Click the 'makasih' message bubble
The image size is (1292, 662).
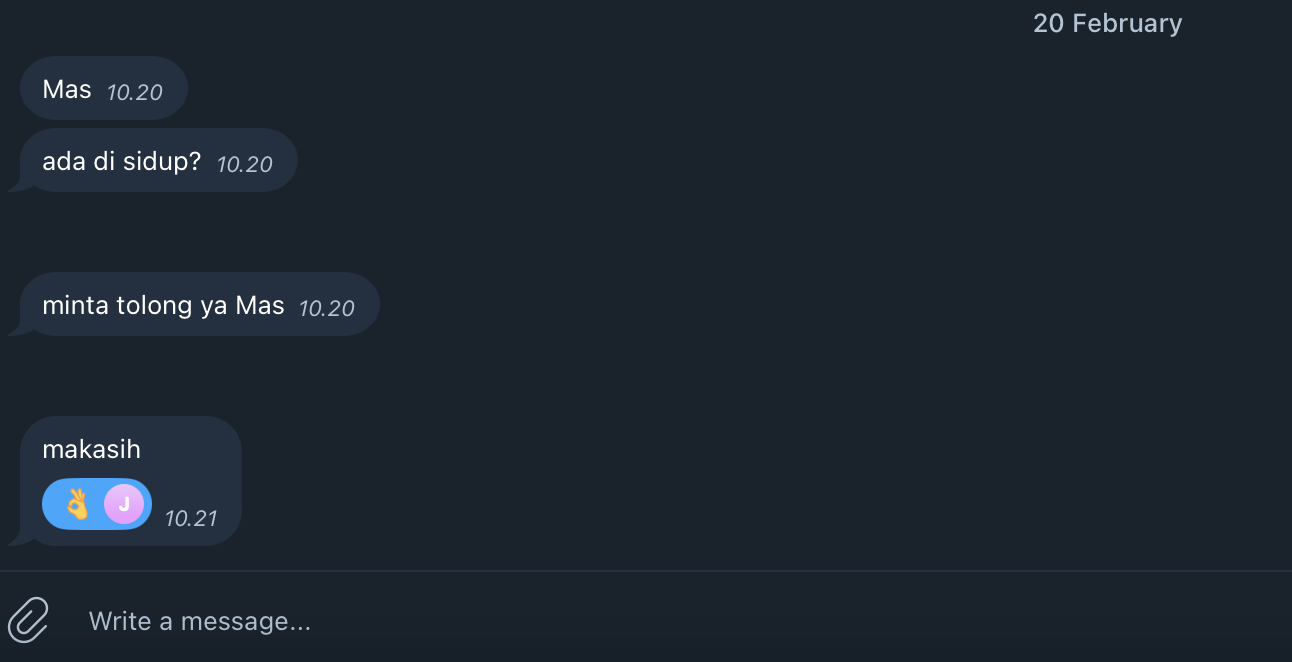[x=131, y=481]
